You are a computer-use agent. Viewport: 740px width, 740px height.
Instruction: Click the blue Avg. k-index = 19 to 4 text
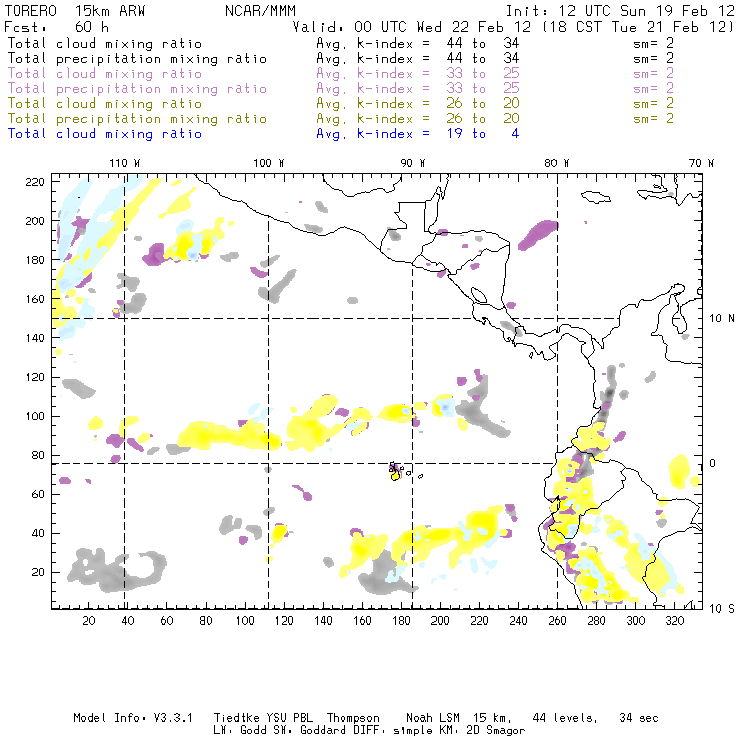coord(417,133)
